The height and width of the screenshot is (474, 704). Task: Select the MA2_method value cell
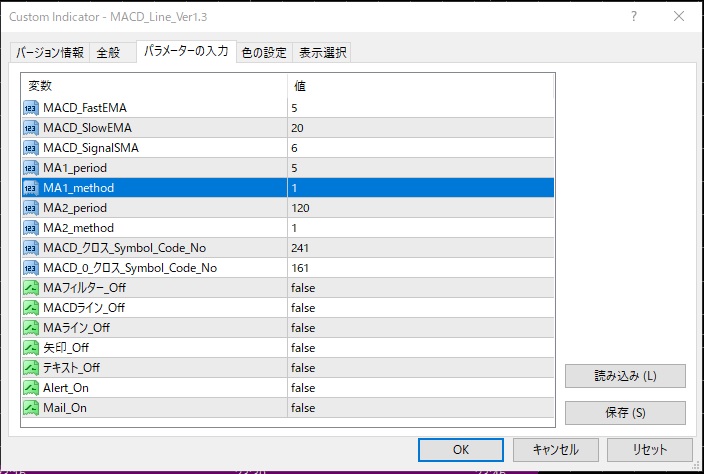pyautogui.click(x=420, y=227)
